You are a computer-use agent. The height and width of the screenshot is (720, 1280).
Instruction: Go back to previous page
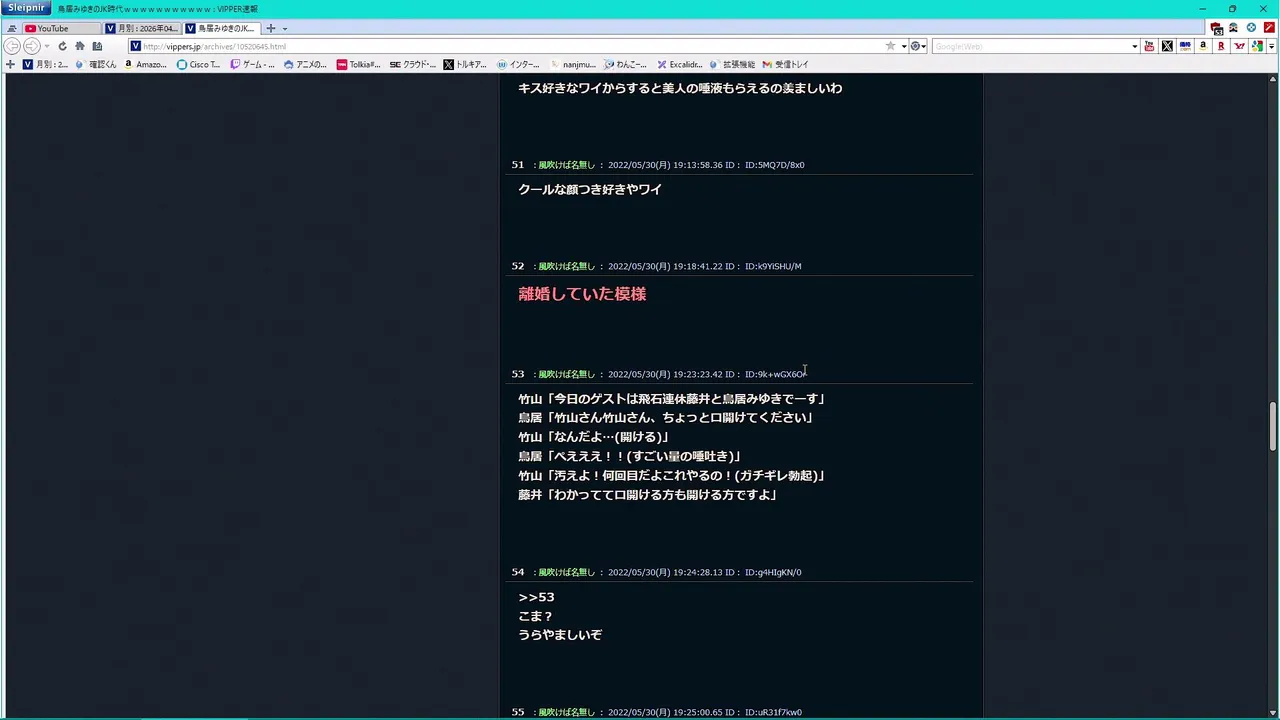tap(12, 46)
